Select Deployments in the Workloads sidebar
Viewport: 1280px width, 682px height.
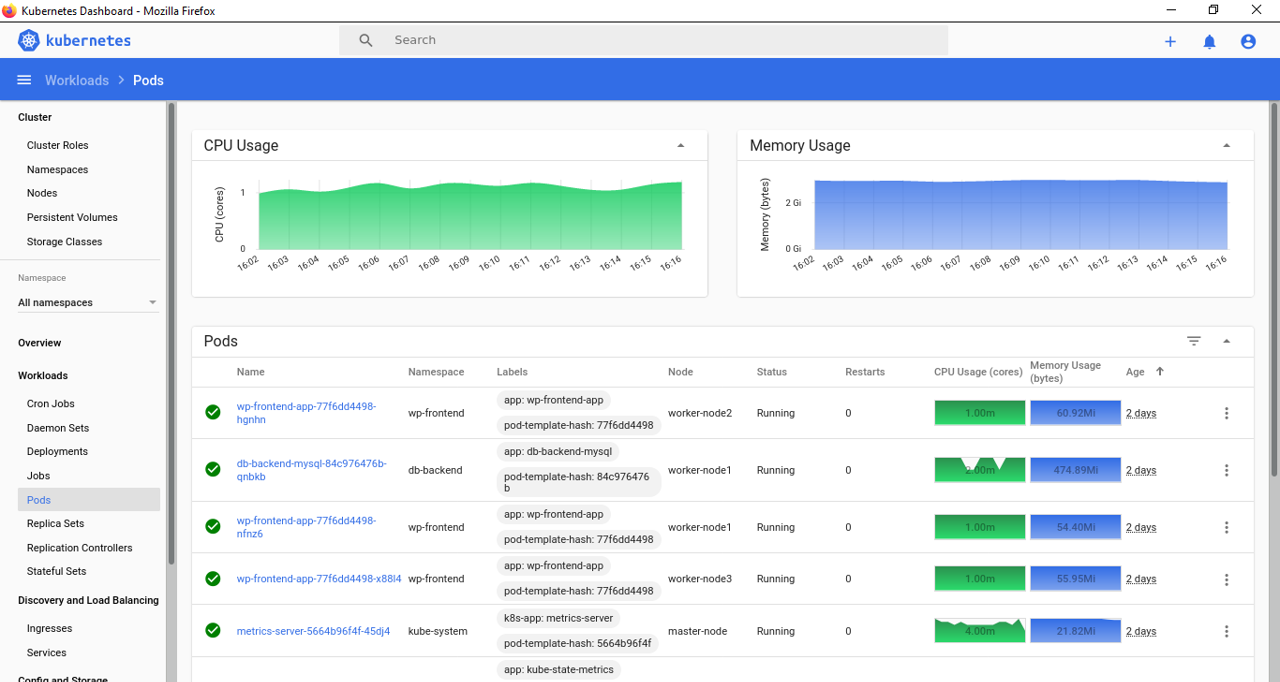click(x=57, y=451)
